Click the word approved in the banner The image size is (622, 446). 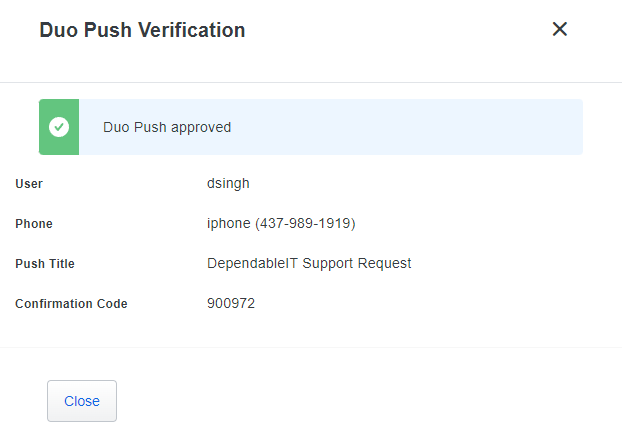click(201, 128)
